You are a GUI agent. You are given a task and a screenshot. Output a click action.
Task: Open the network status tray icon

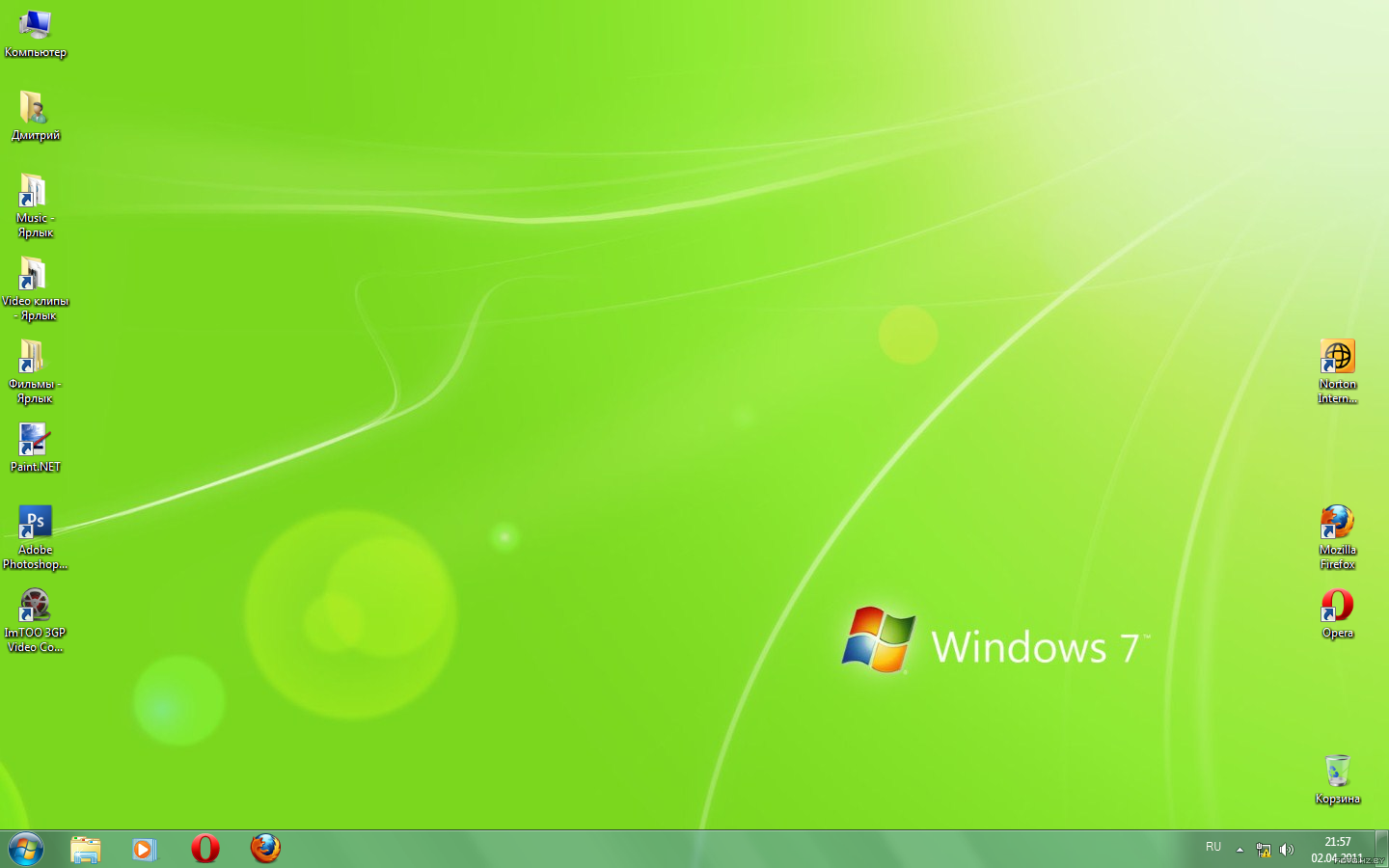tap(1264, 850)
